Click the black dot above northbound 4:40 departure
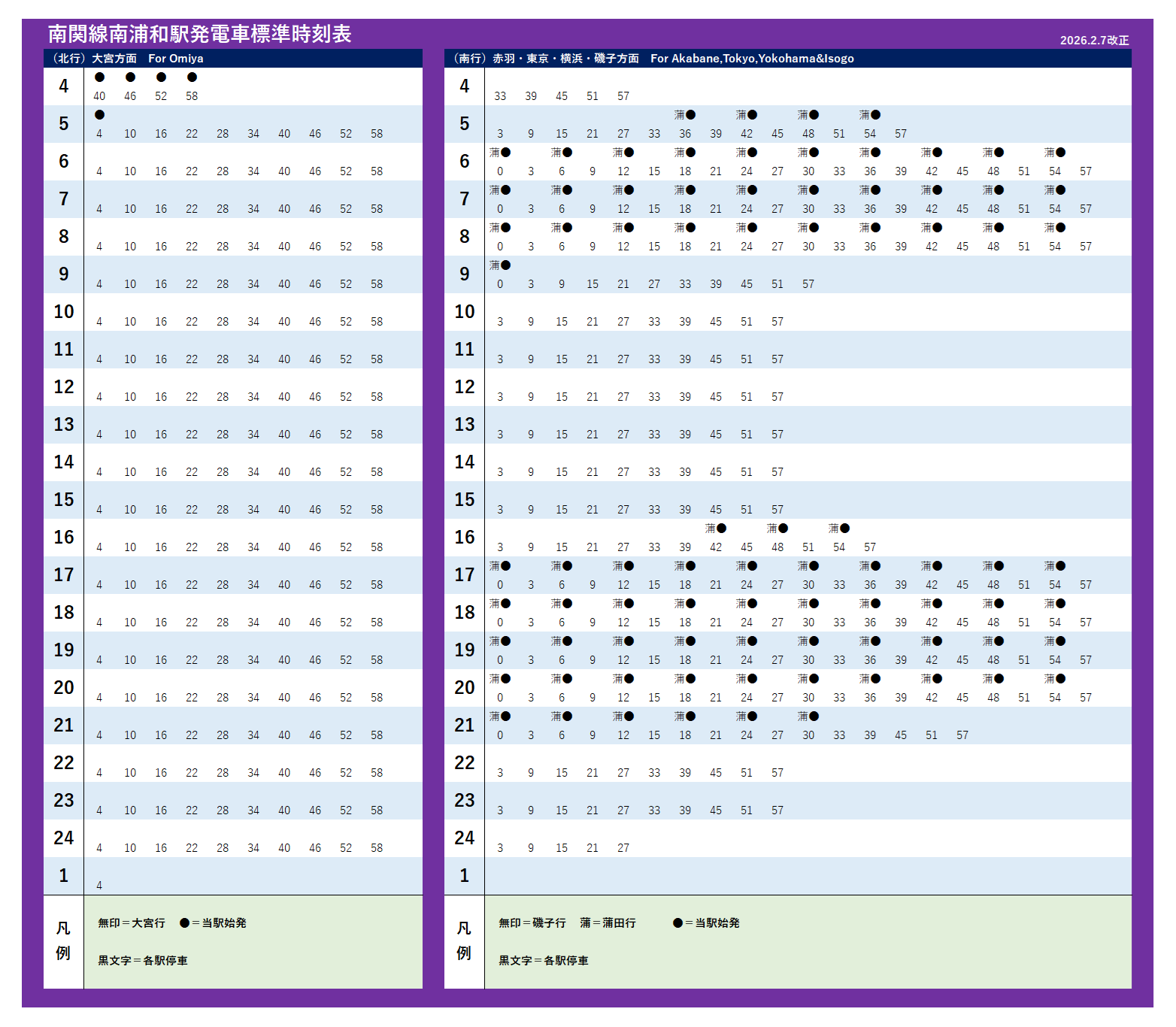 [x=99, y=77]
